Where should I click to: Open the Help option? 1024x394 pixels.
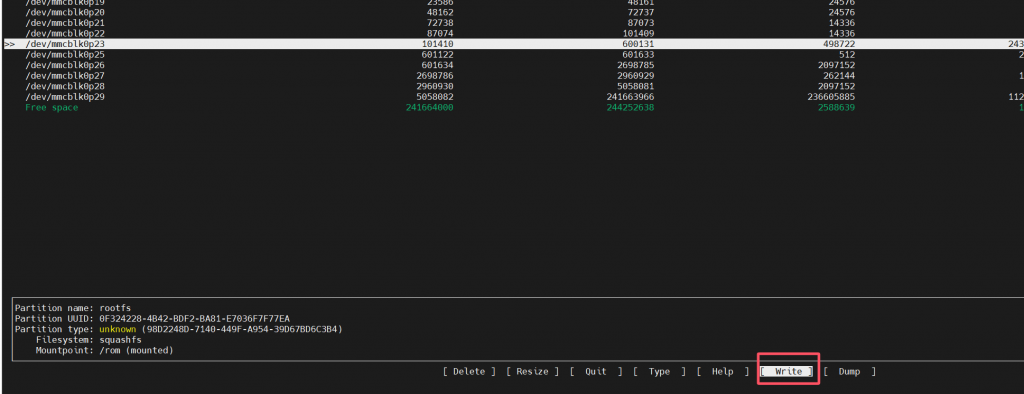(x=722, y=371)
